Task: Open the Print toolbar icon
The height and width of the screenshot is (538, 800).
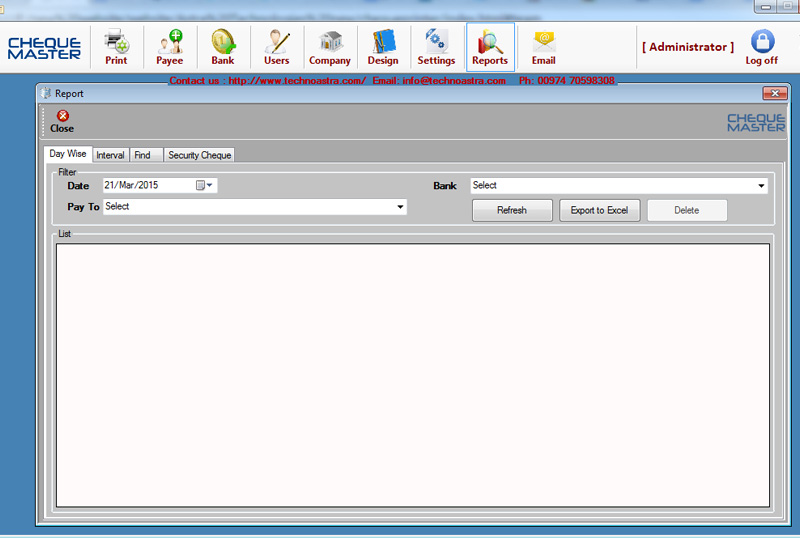Action: 116,46
